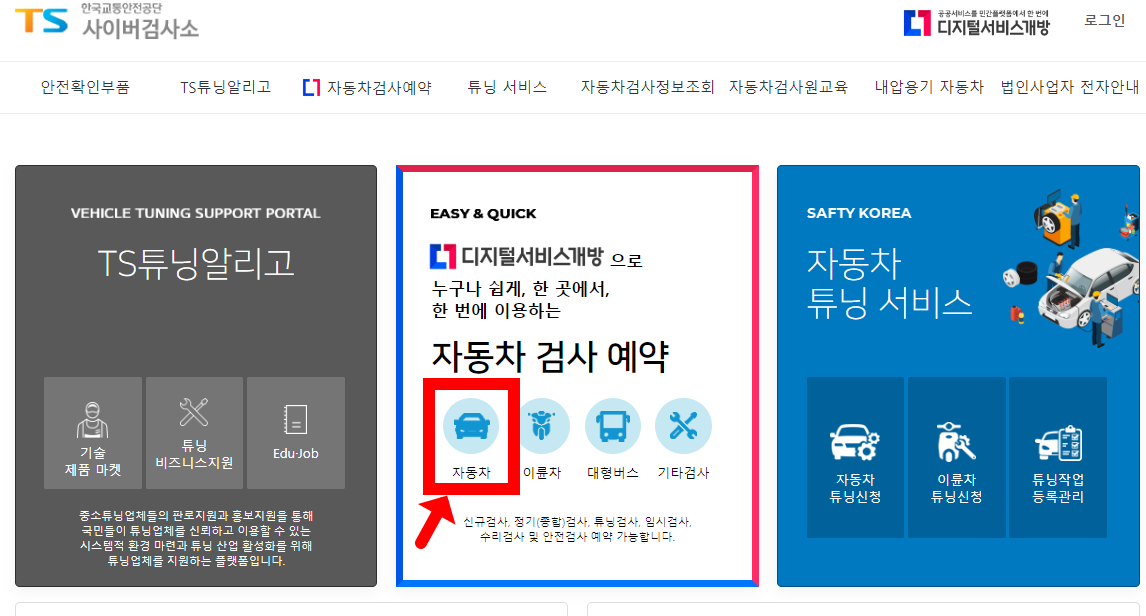The image size is (1146, 616).
Task: Select 자동차 튜닝신청 tile
Action: [x=855, y=457]
